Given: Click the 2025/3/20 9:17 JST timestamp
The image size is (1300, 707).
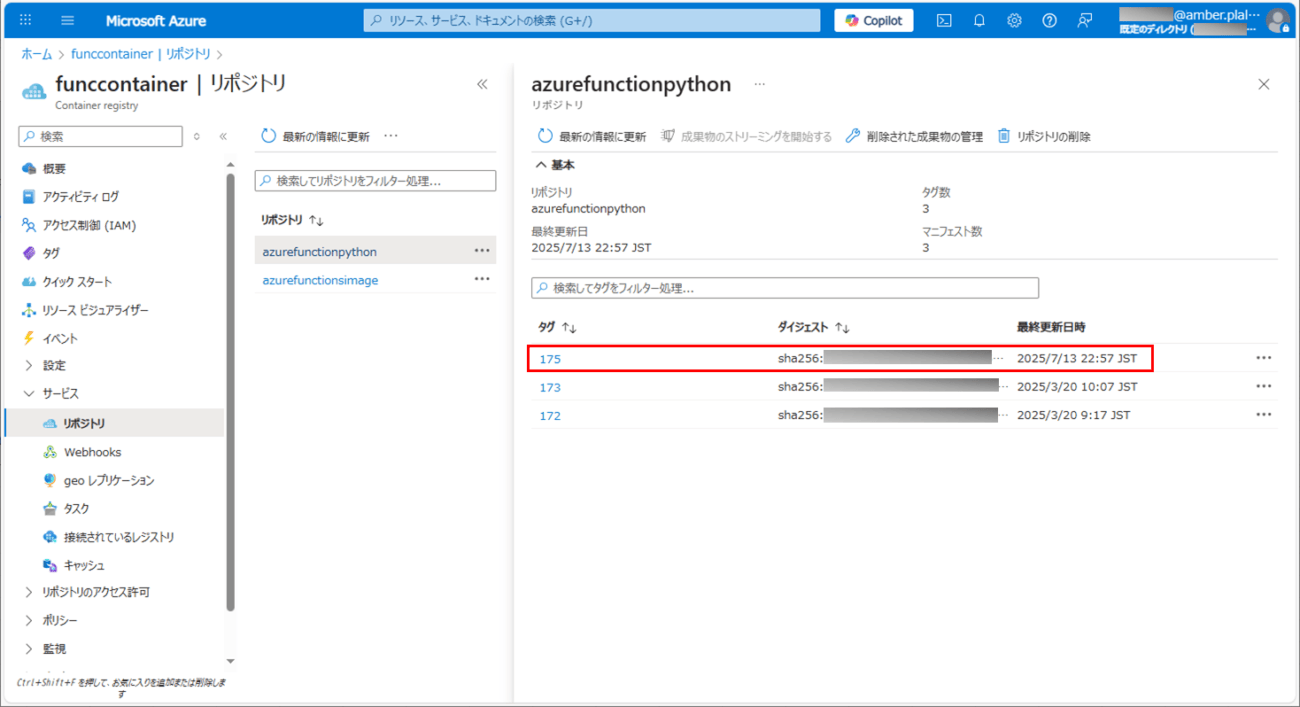Looking at the screenshot, I should point(1074,414).
